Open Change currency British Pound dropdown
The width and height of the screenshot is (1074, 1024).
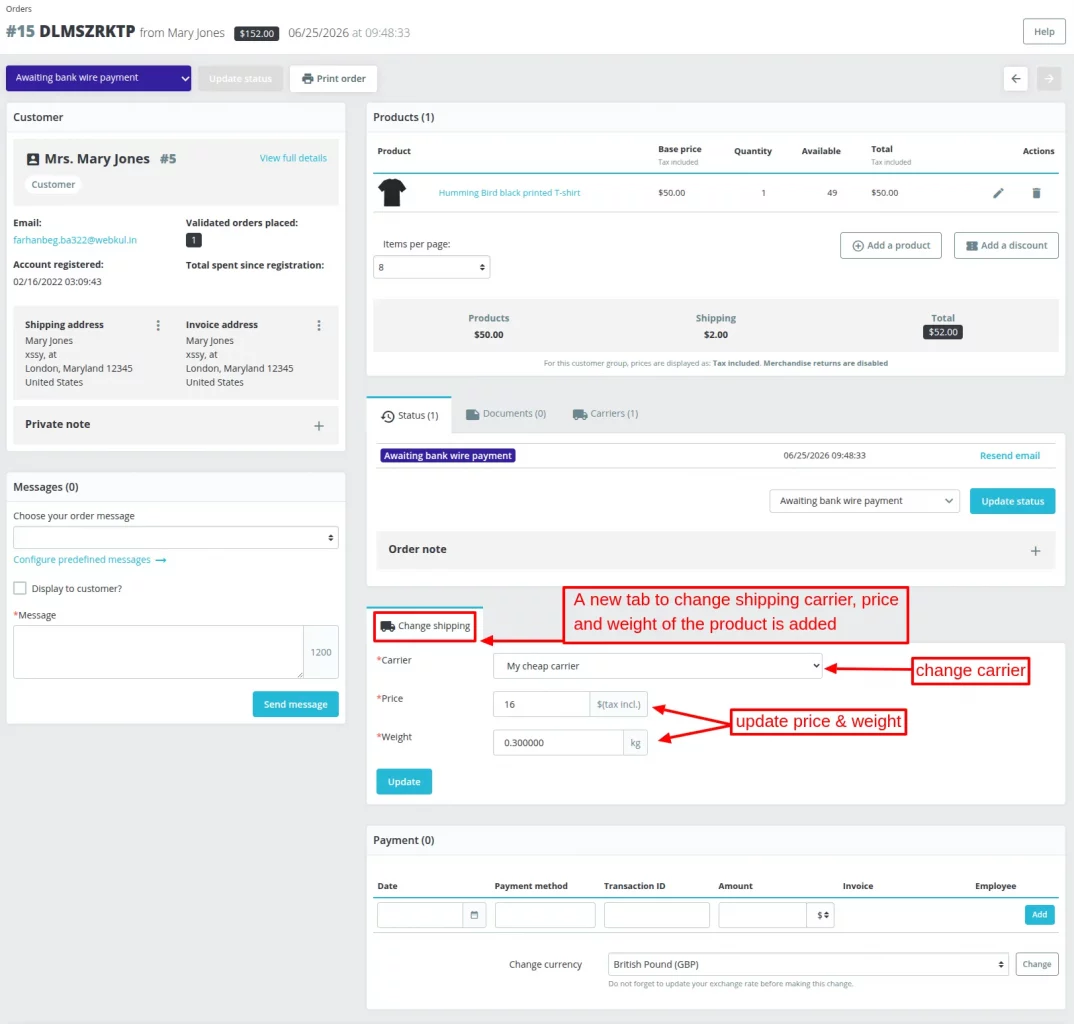tap(808, 964)
